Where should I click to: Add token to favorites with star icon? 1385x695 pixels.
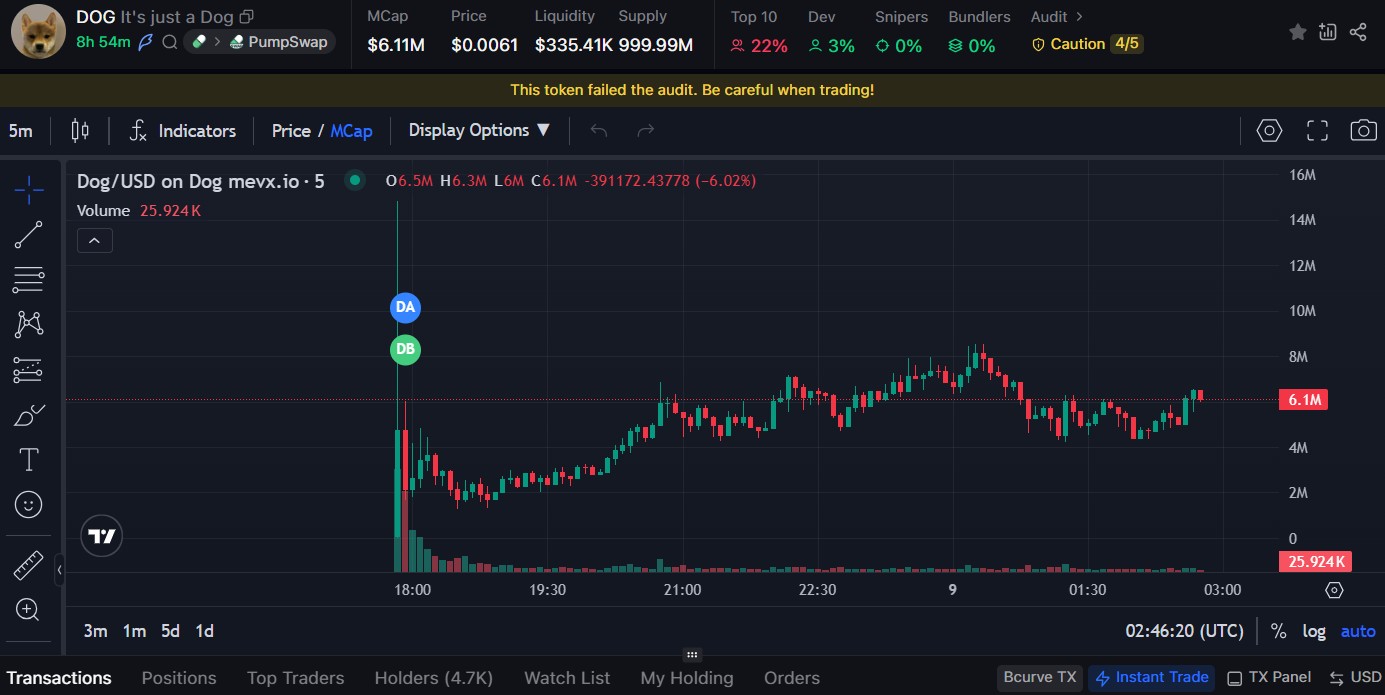[x=1298, y=32]
